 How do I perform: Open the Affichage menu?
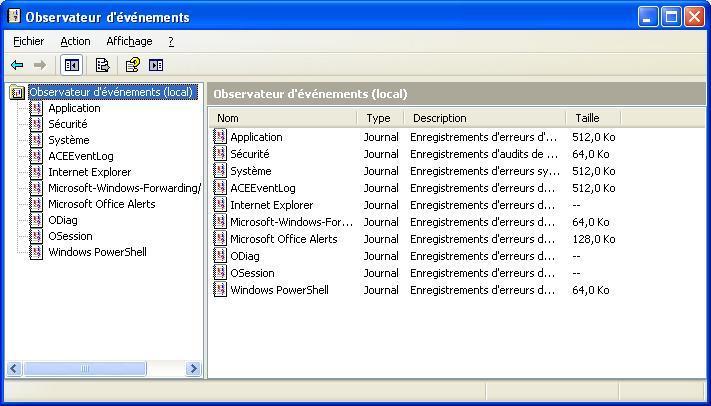(129, 41)
